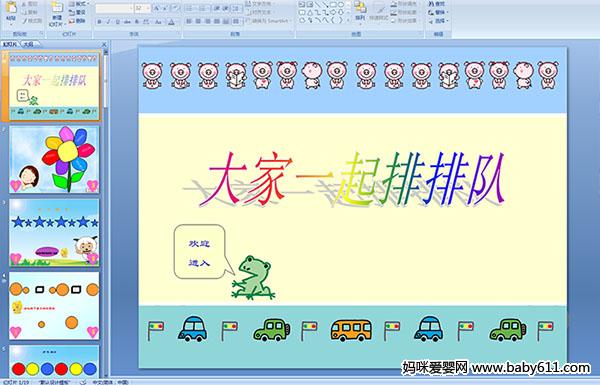Open the font size dropdown
Screen dimensions: 600x385
[147, 8]
